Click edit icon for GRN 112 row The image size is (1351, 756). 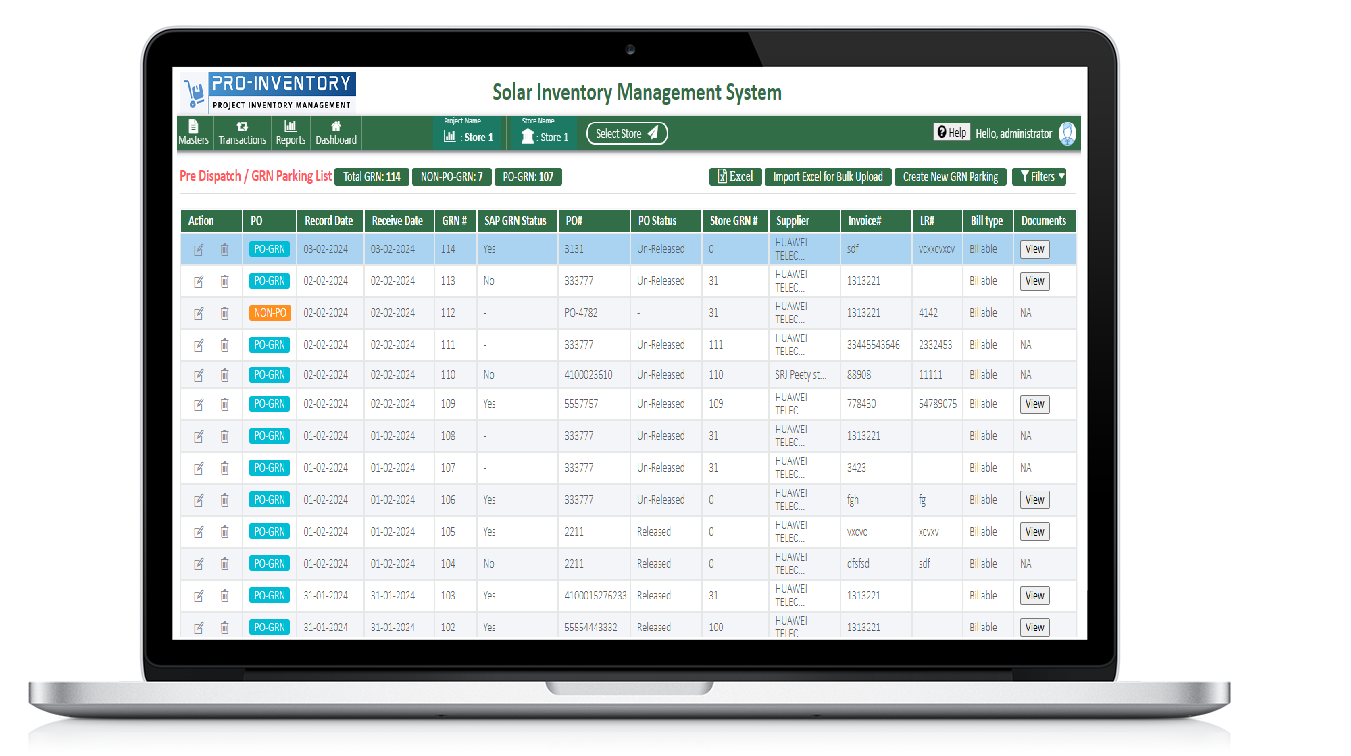(198, 313)
